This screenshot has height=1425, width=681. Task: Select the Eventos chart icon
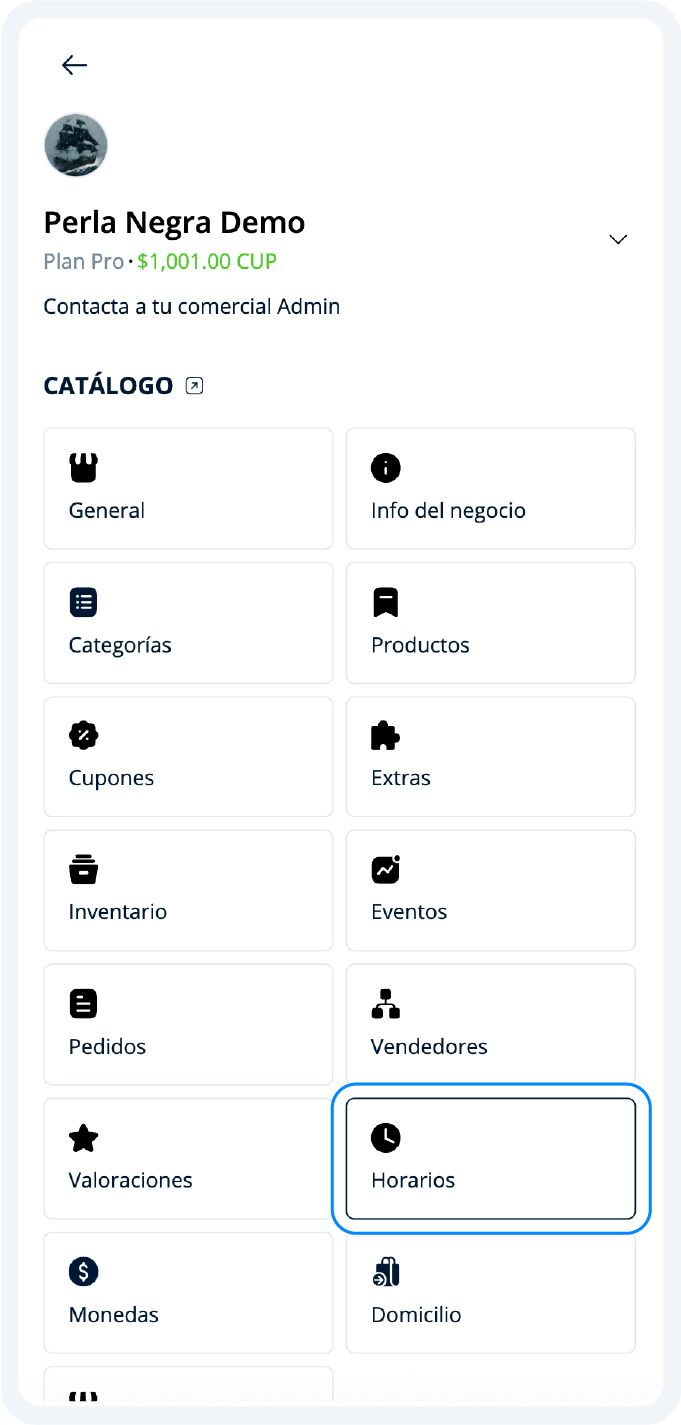tap(386, 869)
